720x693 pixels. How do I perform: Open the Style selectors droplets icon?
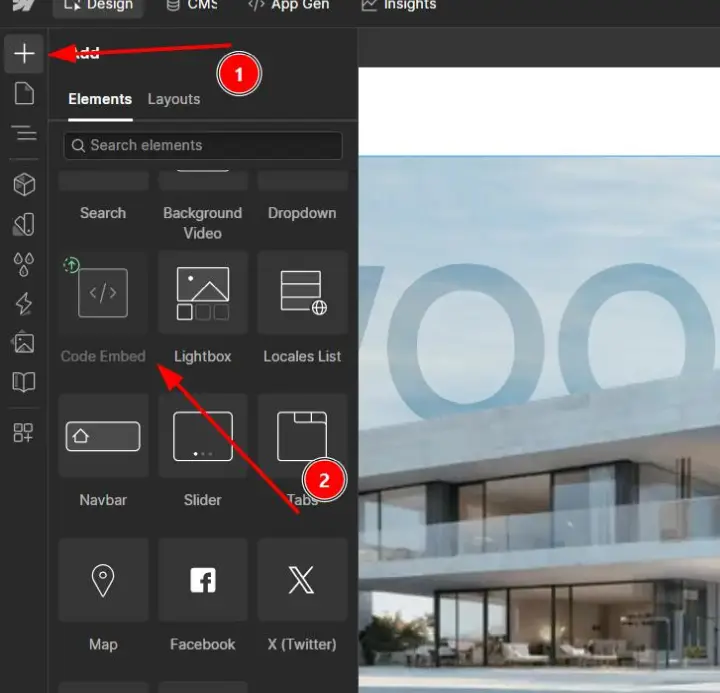click(24, 264)
